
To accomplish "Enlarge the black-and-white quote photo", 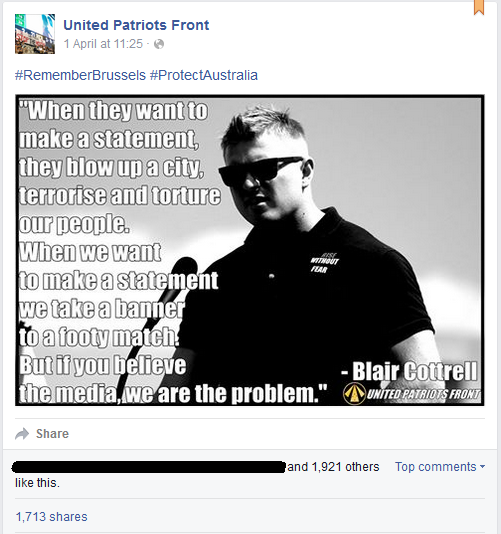I will (250, 250).
